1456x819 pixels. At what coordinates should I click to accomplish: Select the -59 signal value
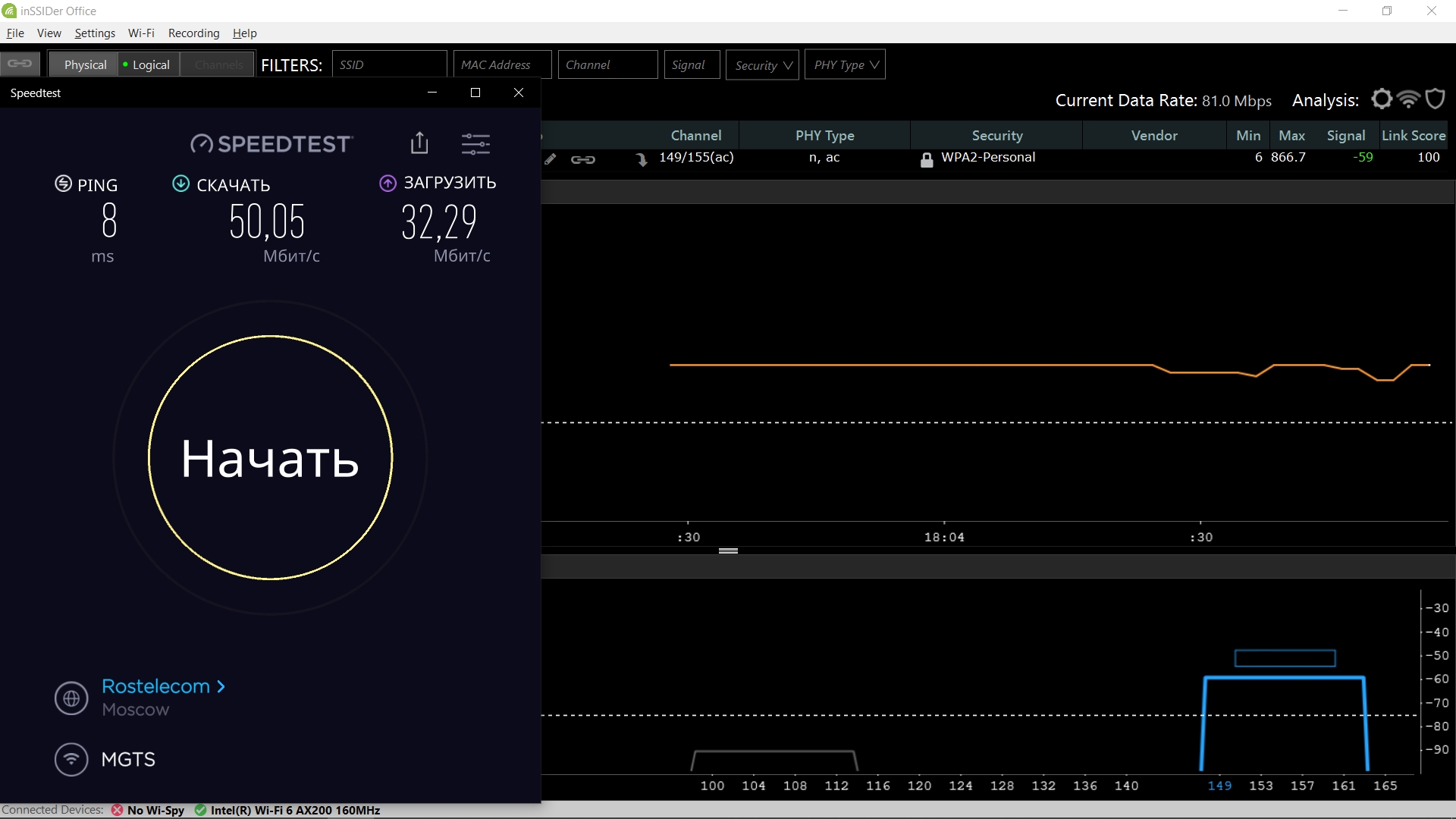pyautogui.click(x=1363, y=157)
